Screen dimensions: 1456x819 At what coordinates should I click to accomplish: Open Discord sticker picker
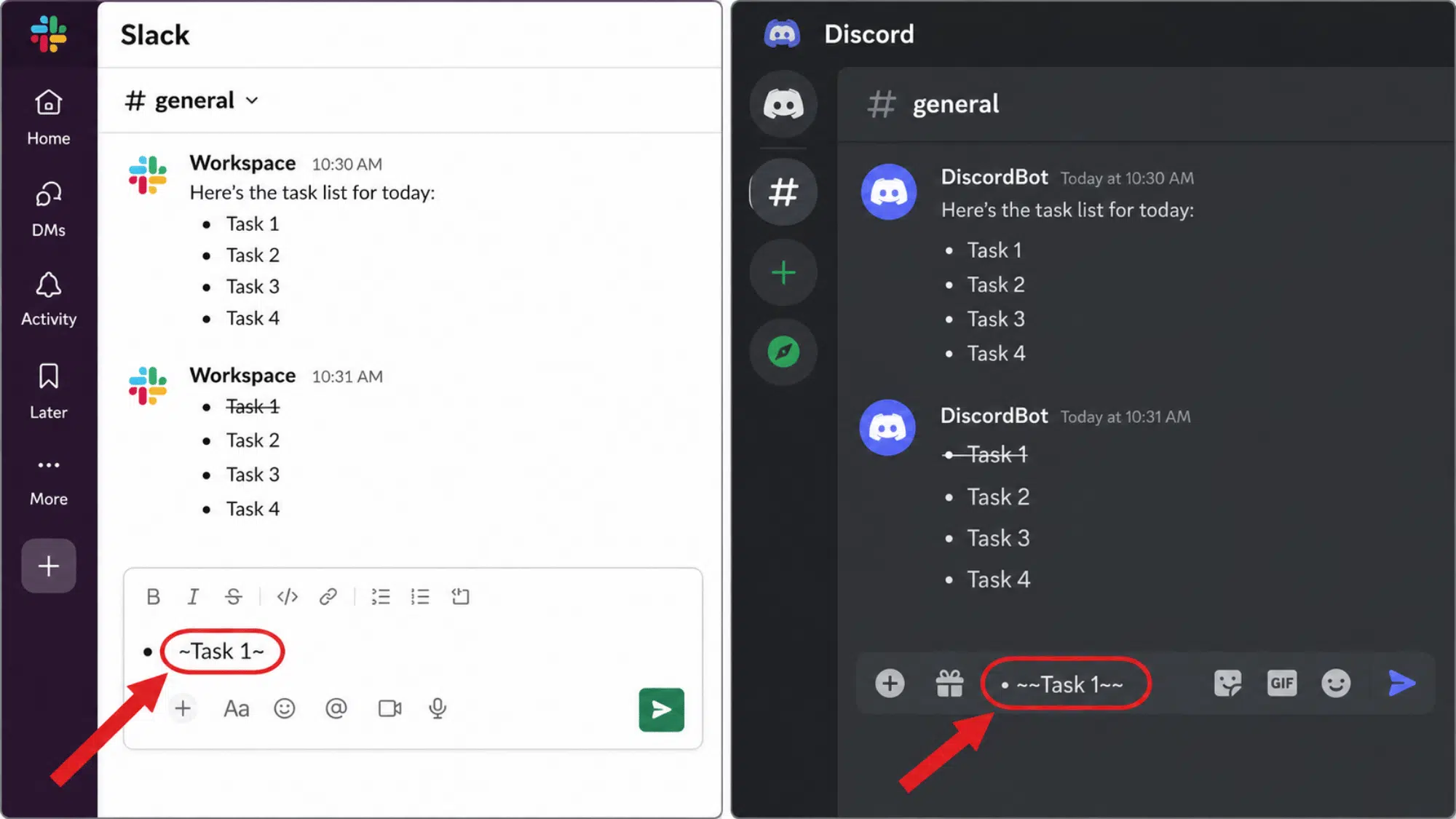click(x=1227, y=683)
